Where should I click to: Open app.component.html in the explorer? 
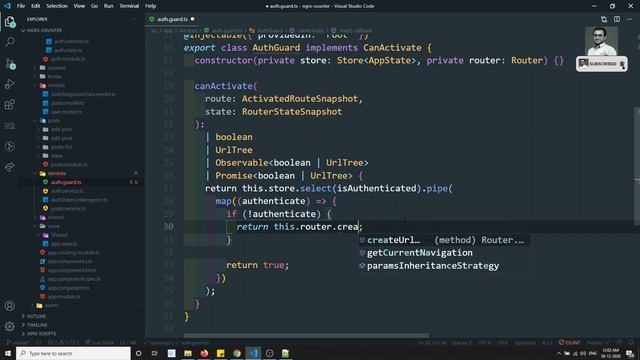click(x=72, y=270)
